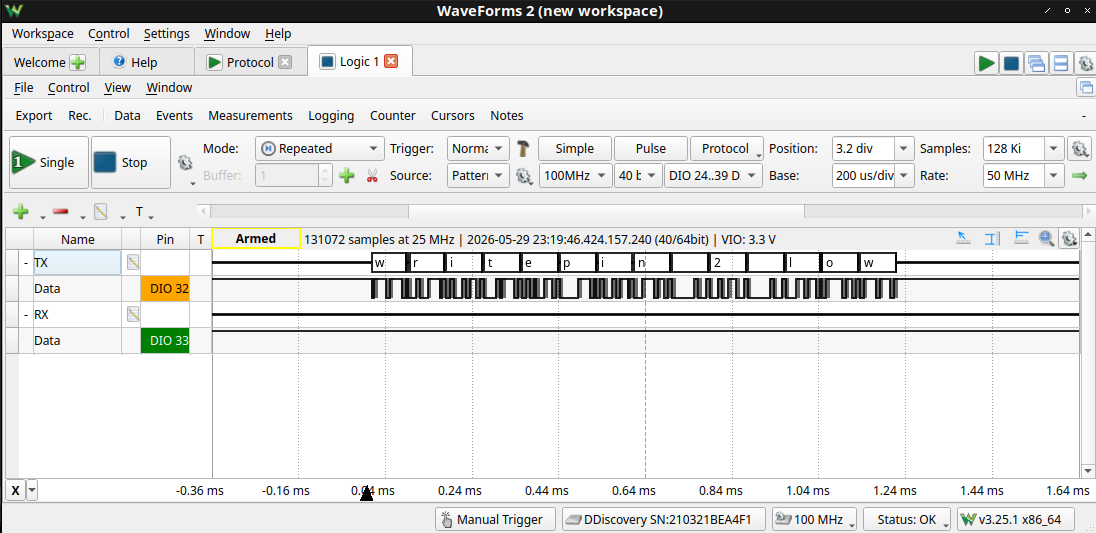The image size is (1096, 533).
Task: Open the plot options gear above waveform
Action: point(1068,238)
